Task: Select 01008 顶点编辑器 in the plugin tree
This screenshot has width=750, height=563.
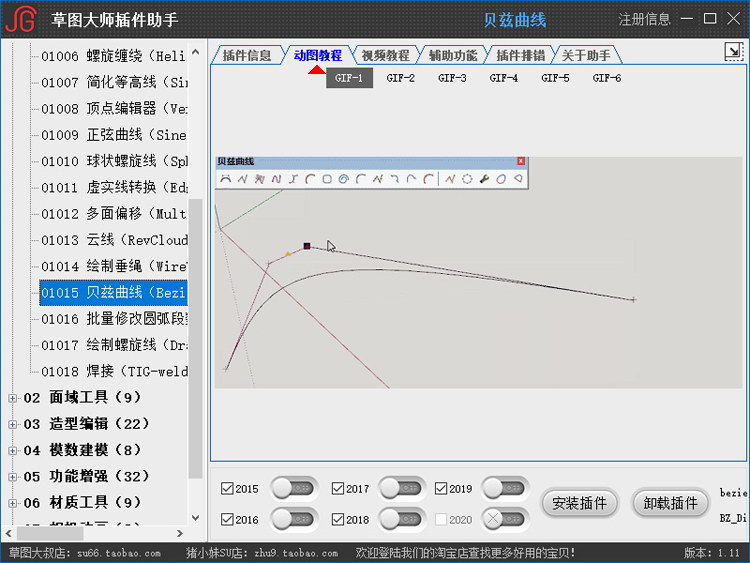Action: pos(113,109)
